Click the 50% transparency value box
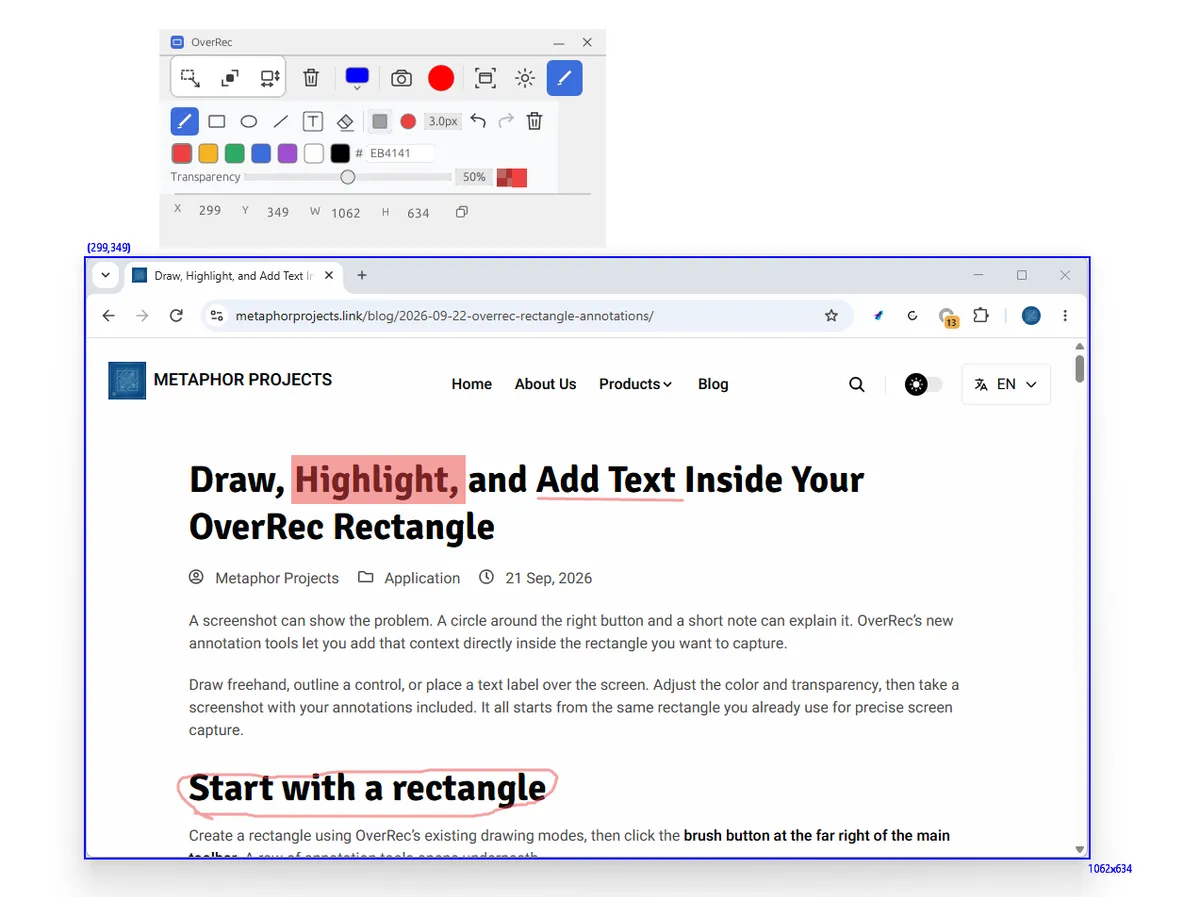The width and height of the screenshot is (1200, 897). point(474,177)
